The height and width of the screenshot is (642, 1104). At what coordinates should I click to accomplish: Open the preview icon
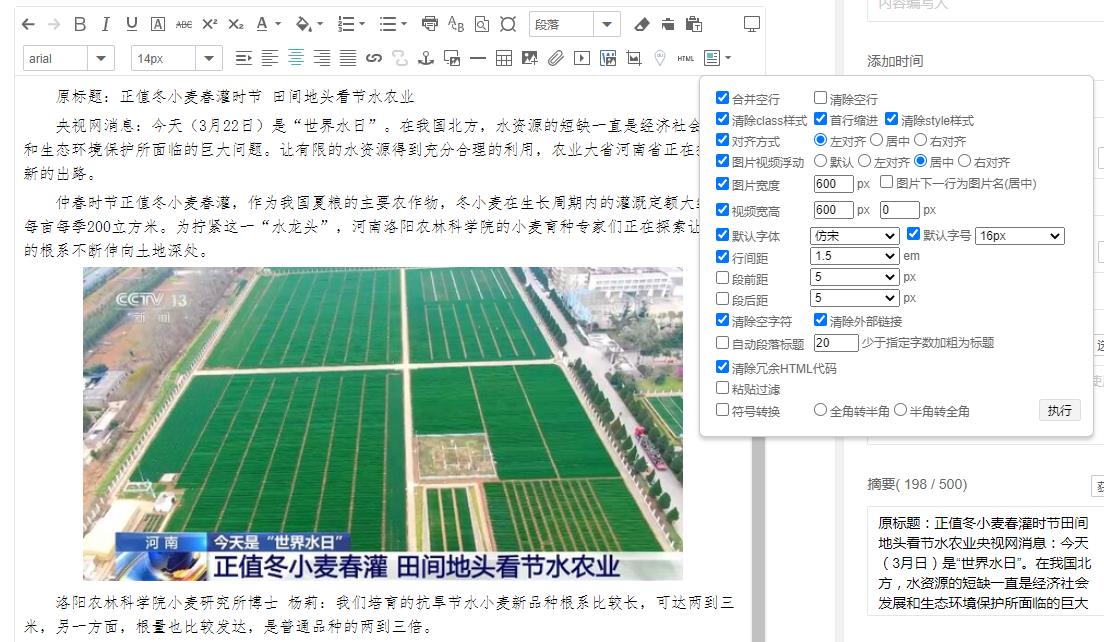482,25
